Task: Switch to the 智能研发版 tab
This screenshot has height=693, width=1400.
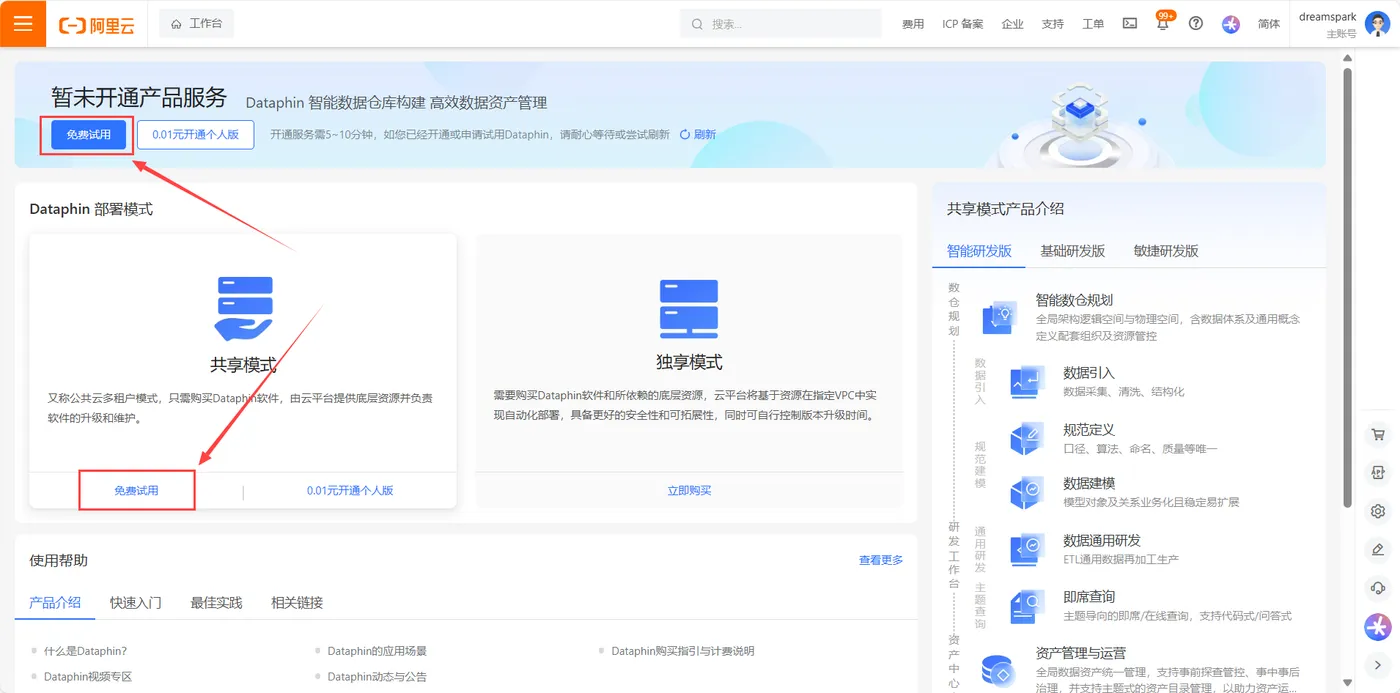Action: point(979,251)
